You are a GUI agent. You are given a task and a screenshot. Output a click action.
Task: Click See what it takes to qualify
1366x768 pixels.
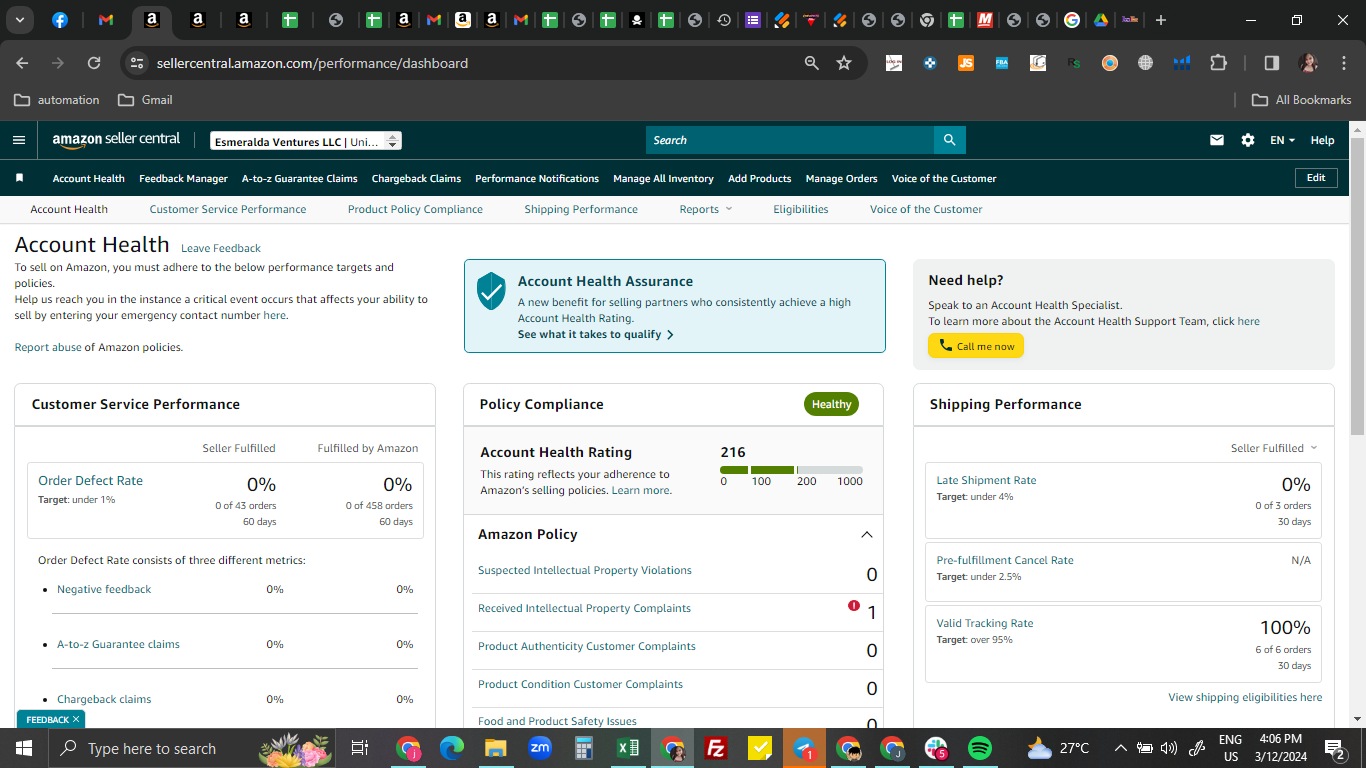[596, 335]
